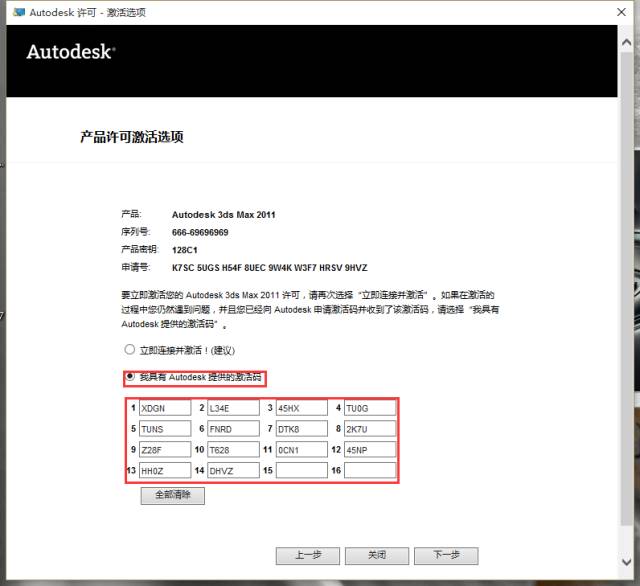The width and height of the screenshot is (640, 586).
Task: Click activation code field 12 containing 45NP
Action: [369, 450]
